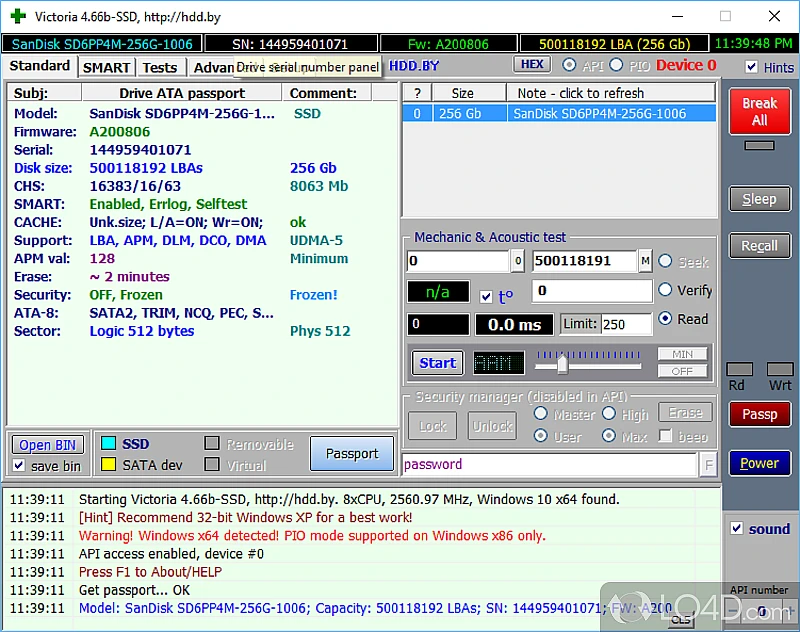The height and width of the screenshot is (632, 800).
Task: Click the OFF acoustic button
Action: pyautogui.click(x=682, y=371)
